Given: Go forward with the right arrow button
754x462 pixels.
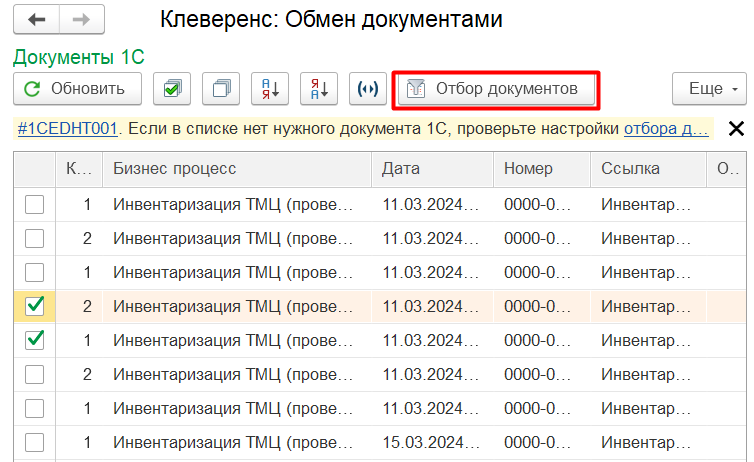Looking at the screenshot, I should [x=82, y=20].
